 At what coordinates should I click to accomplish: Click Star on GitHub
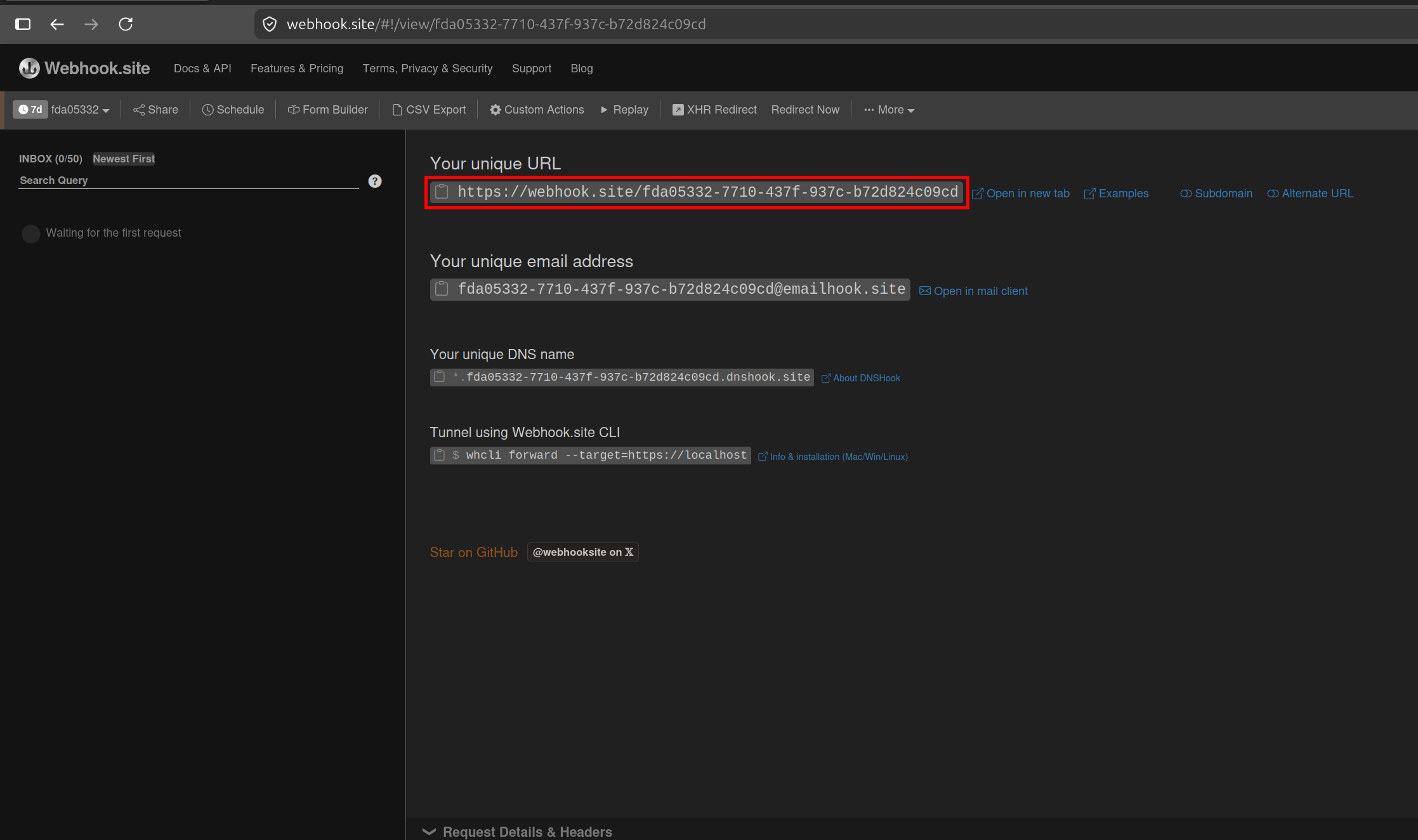(474, 553)
